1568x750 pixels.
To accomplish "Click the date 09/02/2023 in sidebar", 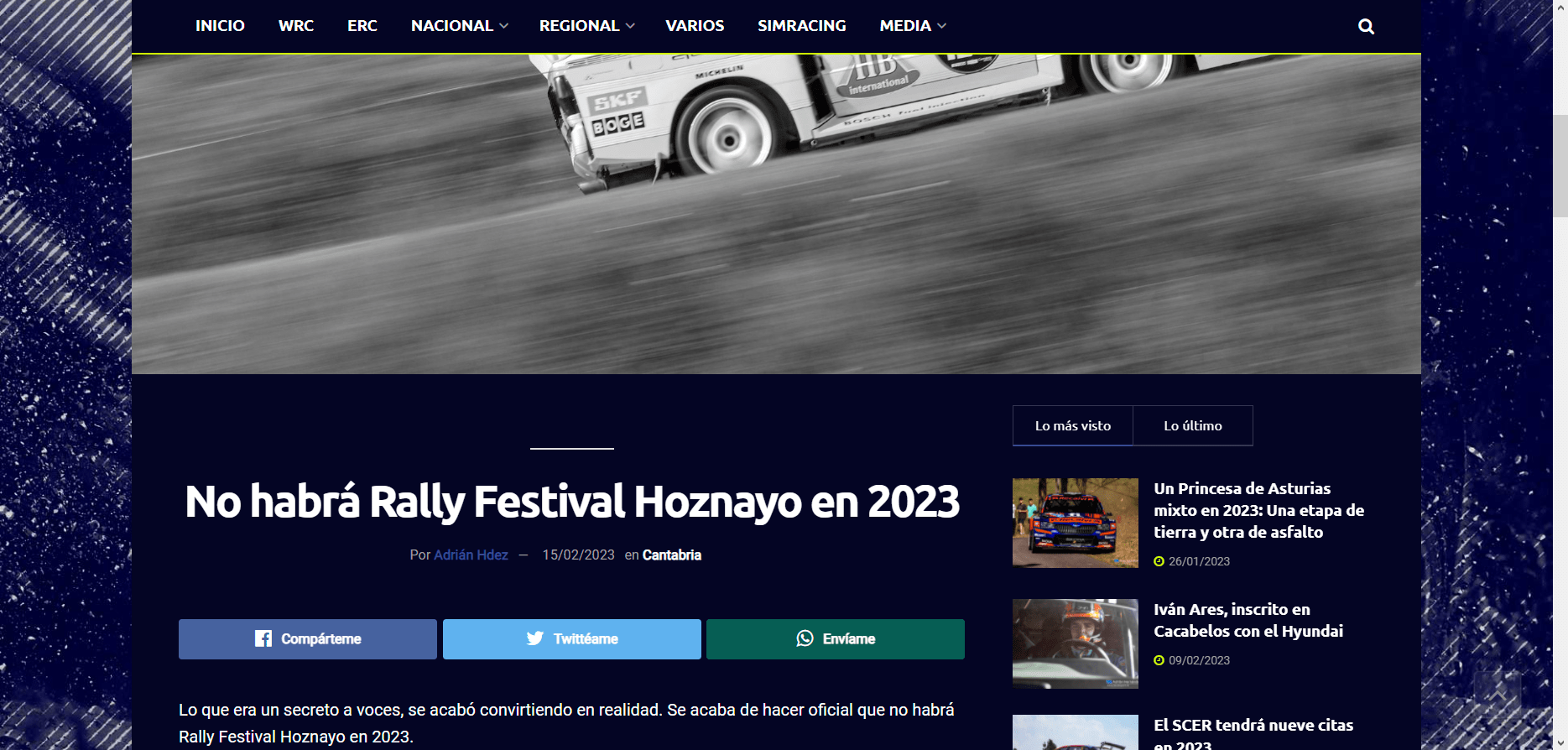I will pos(1199,660).
